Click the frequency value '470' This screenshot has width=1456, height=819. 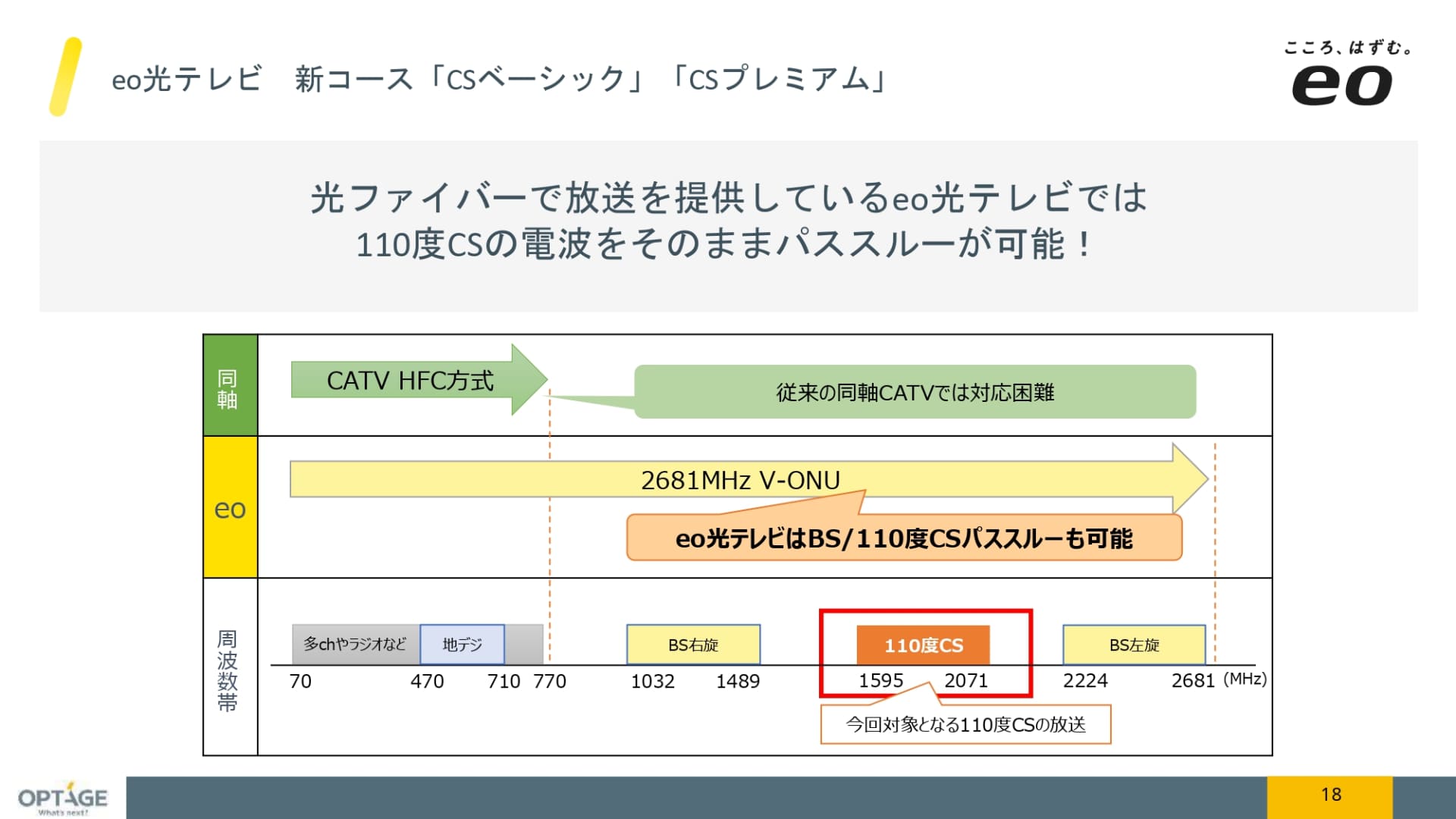427,681
